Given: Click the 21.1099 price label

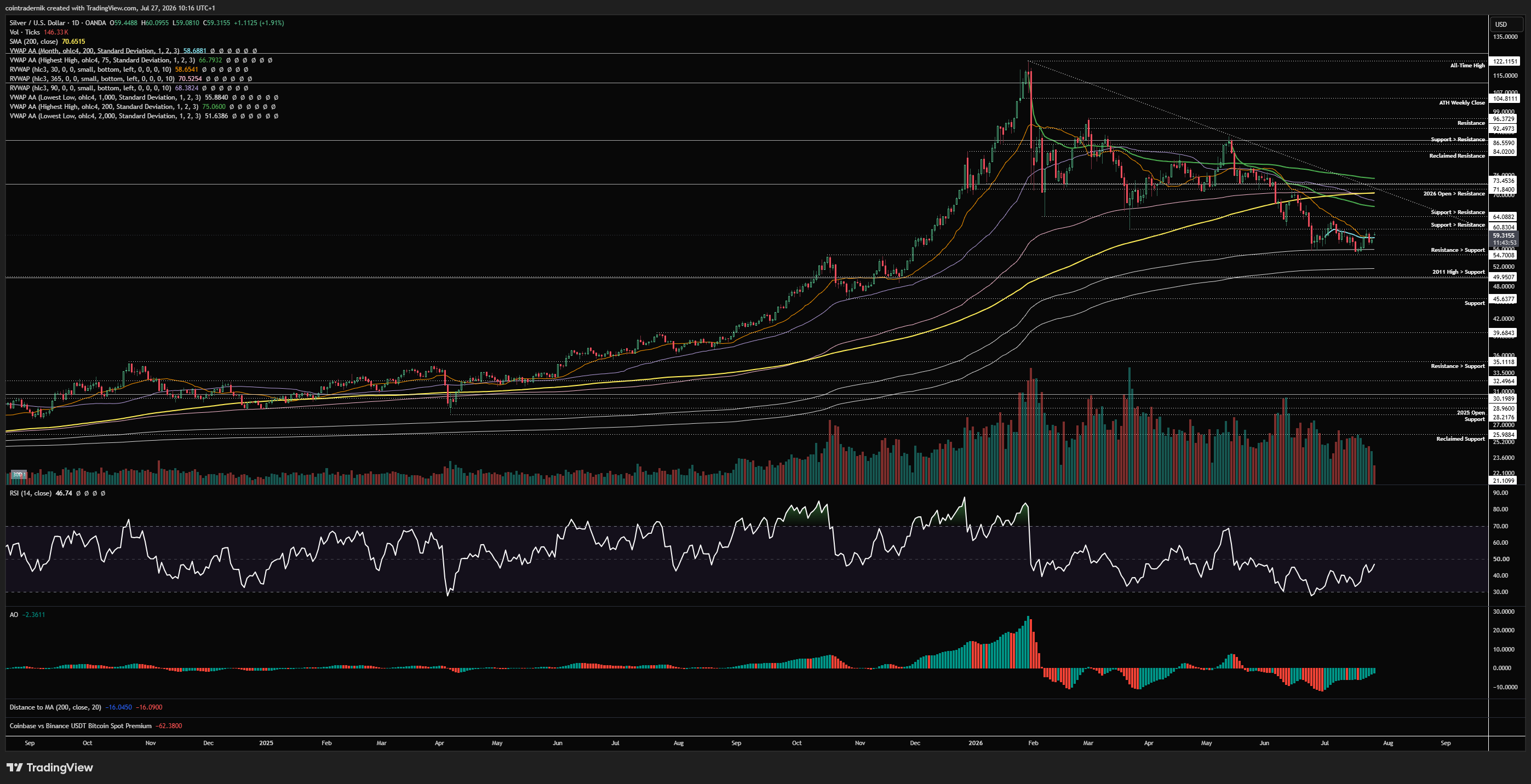Looking at the screenshot, I should tap(1504, 481).
